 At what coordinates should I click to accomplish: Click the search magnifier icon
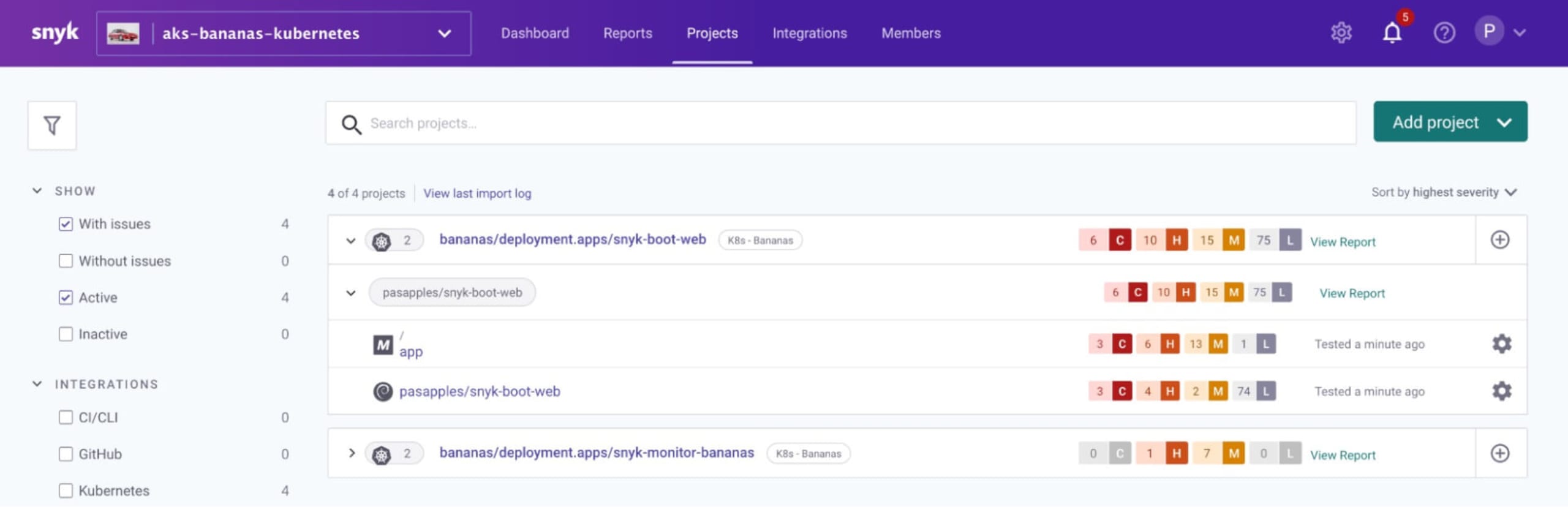(351, 124)
